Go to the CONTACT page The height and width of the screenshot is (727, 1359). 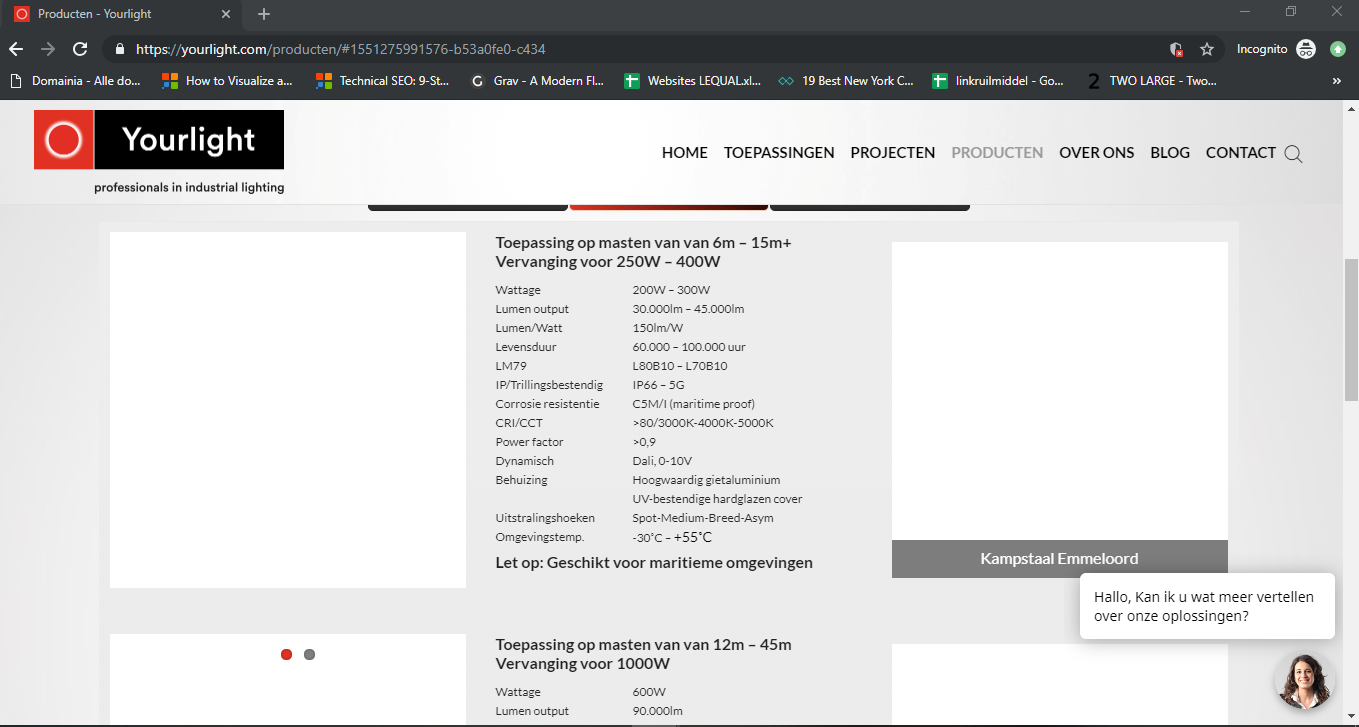pyautogui.click(x=1241, y=153)
